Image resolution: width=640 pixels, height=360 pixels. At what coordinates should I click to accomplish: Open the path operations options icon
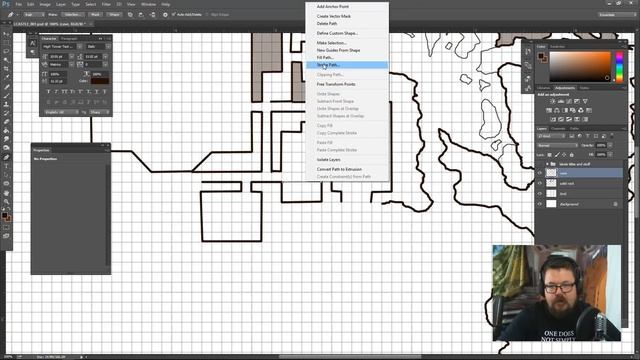[x=130, y=15]
